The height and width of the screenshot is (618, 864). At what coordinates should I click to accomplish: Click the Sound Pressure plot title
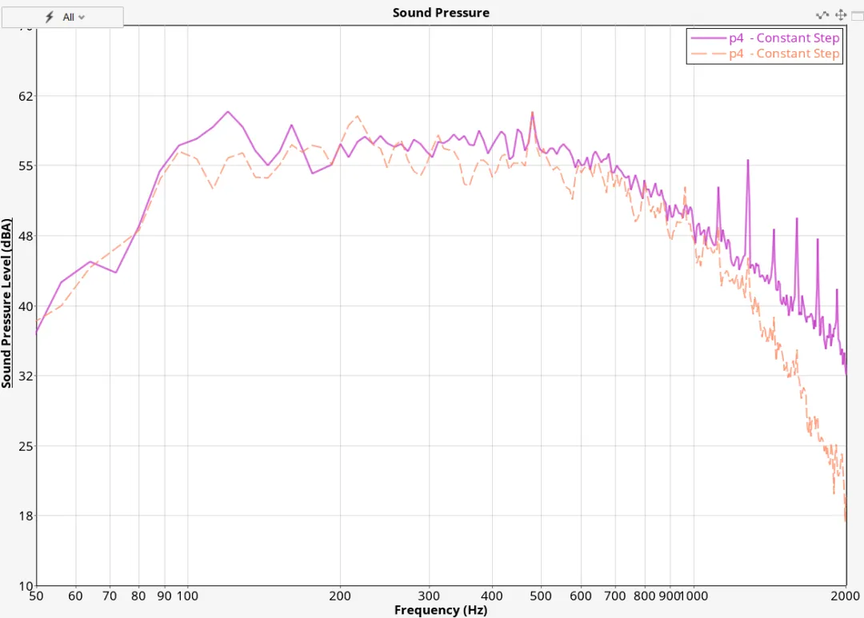(441, 13)
